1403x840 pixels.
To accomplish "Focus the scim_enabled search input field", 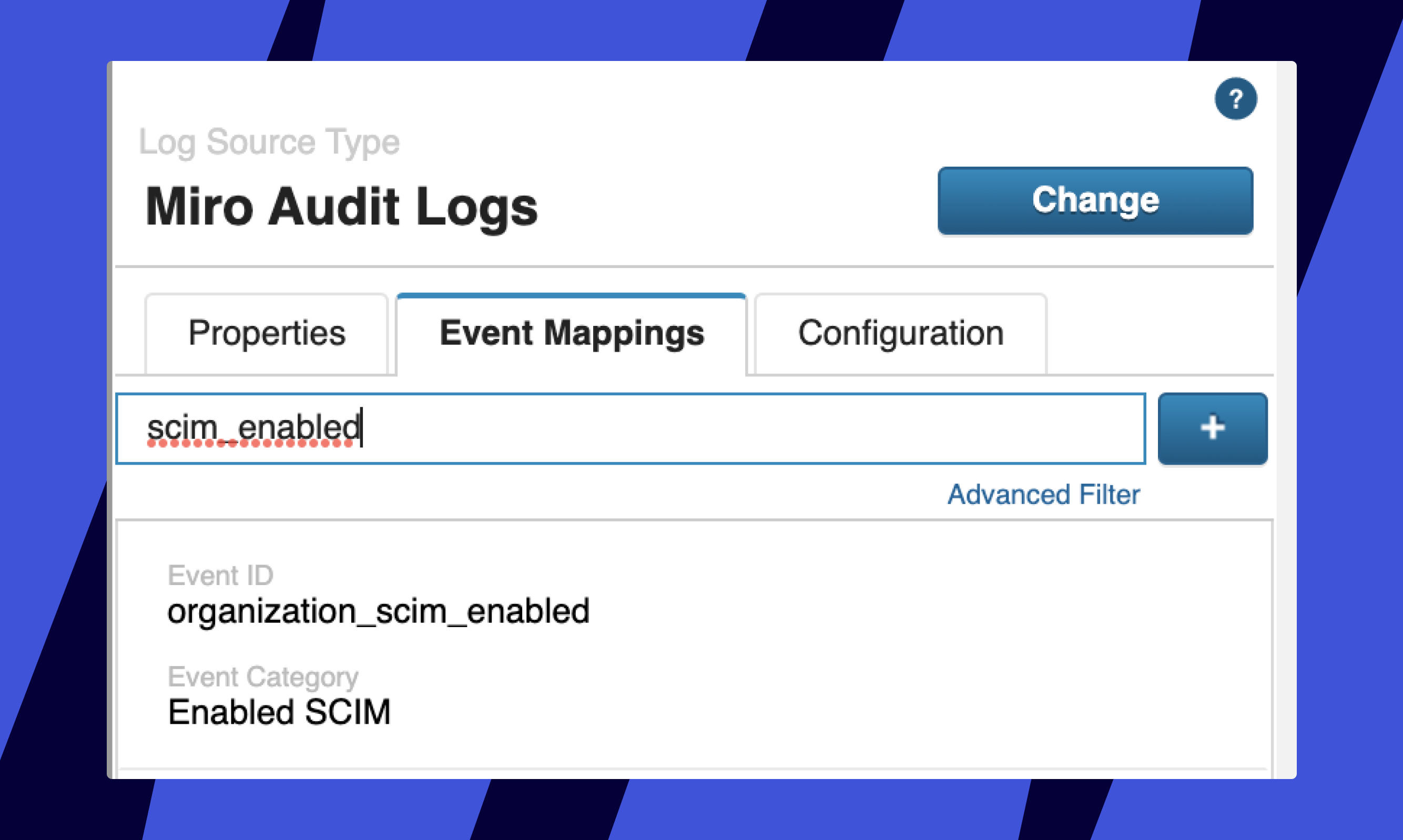I will pos(736,428).
